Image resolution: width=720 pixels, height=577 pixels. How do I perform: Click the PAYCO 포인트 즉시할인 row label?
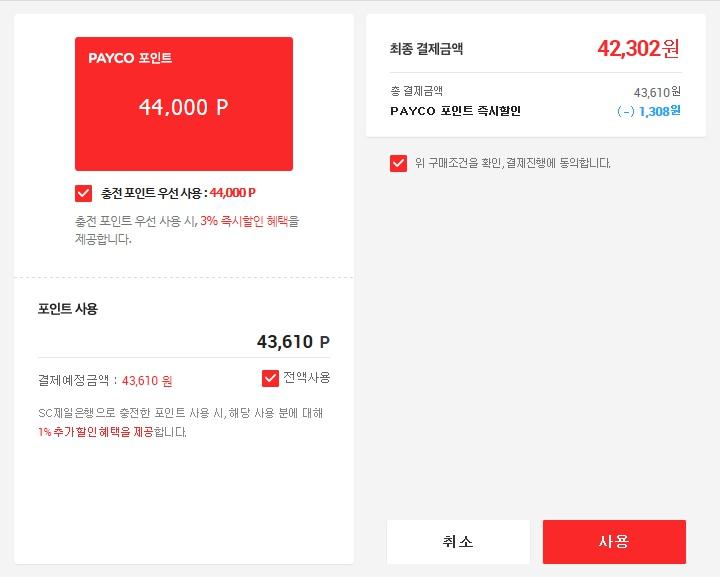pyautogui.click(x=455, y=111)
